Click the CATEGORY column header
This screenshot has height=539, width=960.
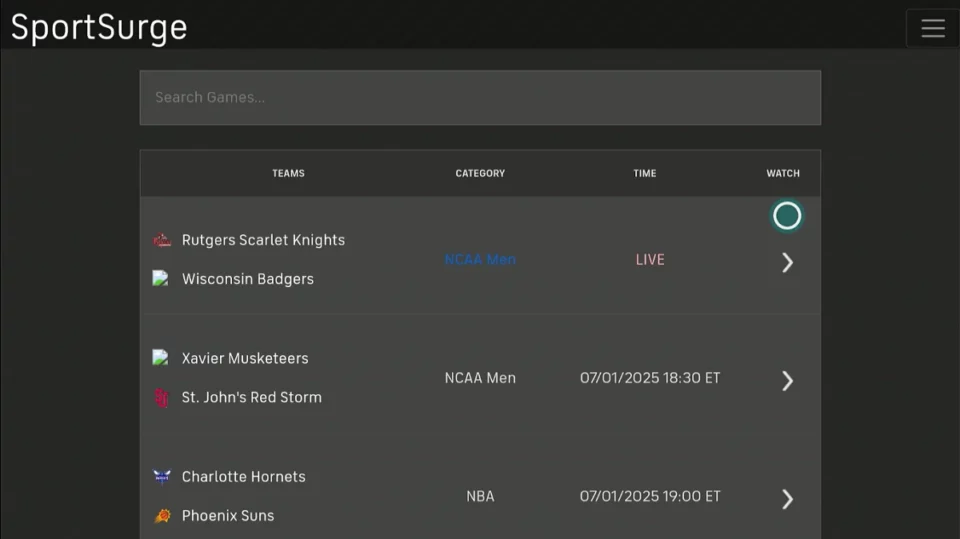480,173
